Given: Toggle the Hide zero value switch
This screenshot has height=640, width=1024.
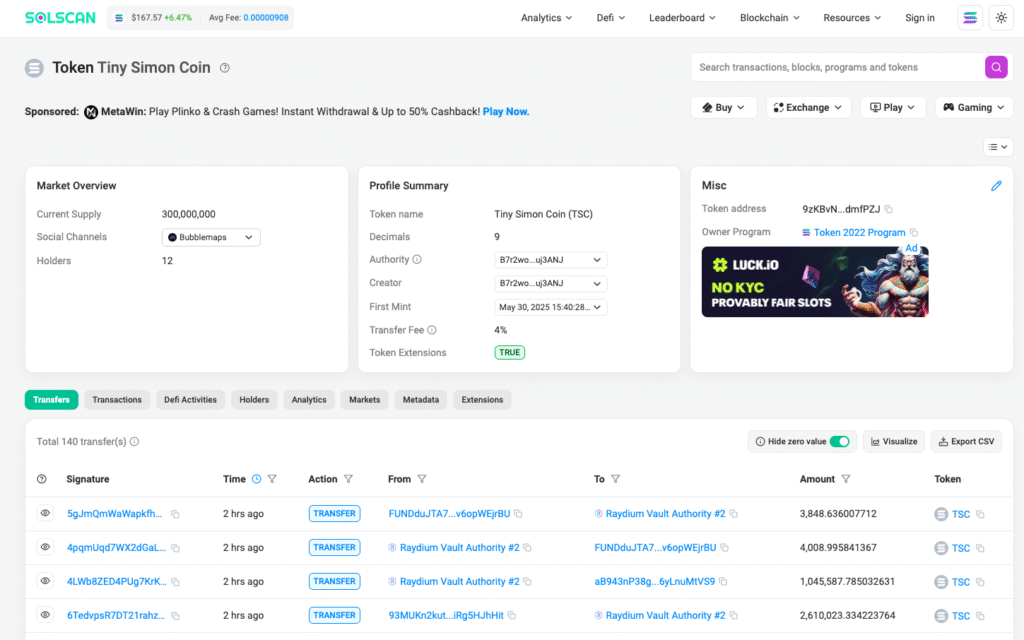Looking at the screenshot, I should [839, 441].
